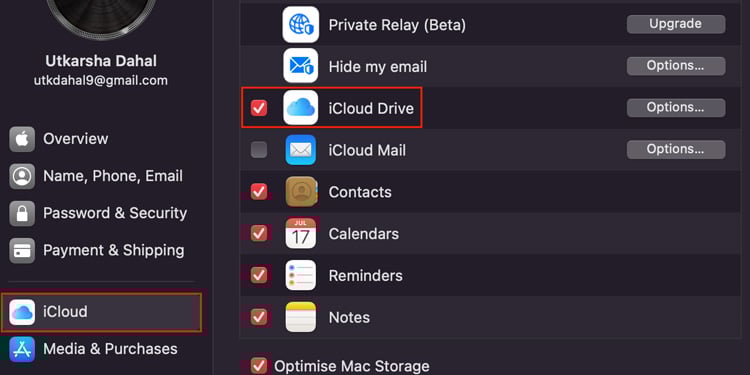The image size is (750, 375).
Task: Click the Hide my email label
Action: click(377, 67)
